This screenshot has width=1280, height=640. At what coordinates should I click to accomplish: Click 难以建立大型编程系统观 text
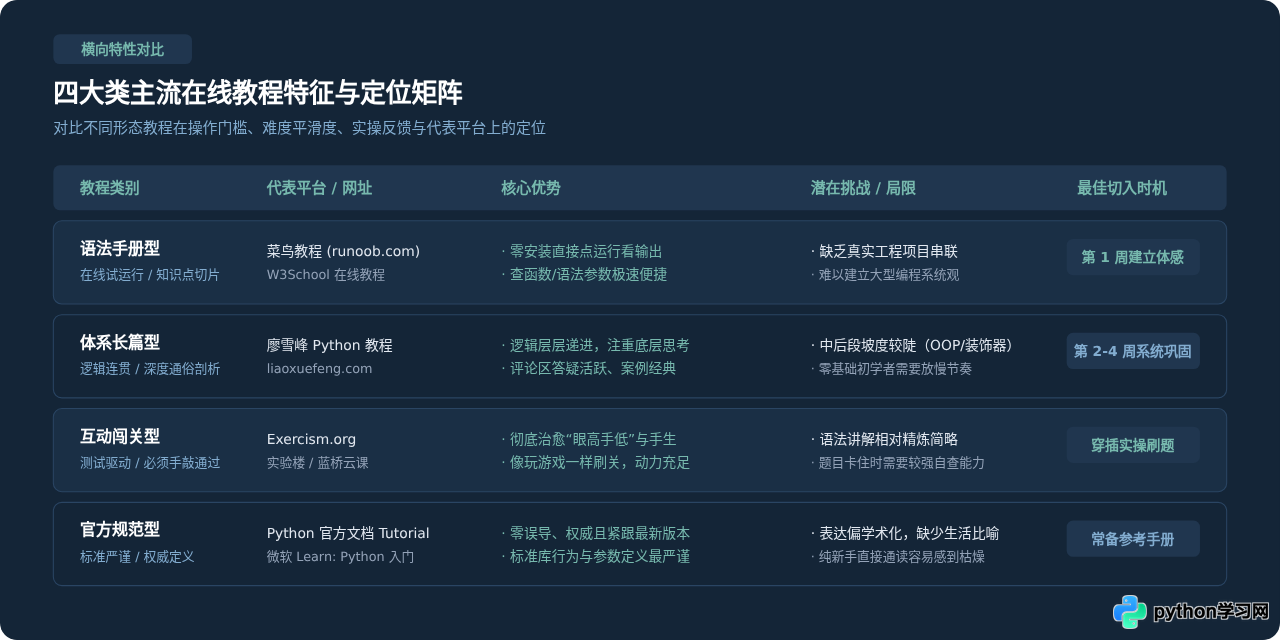885,274
